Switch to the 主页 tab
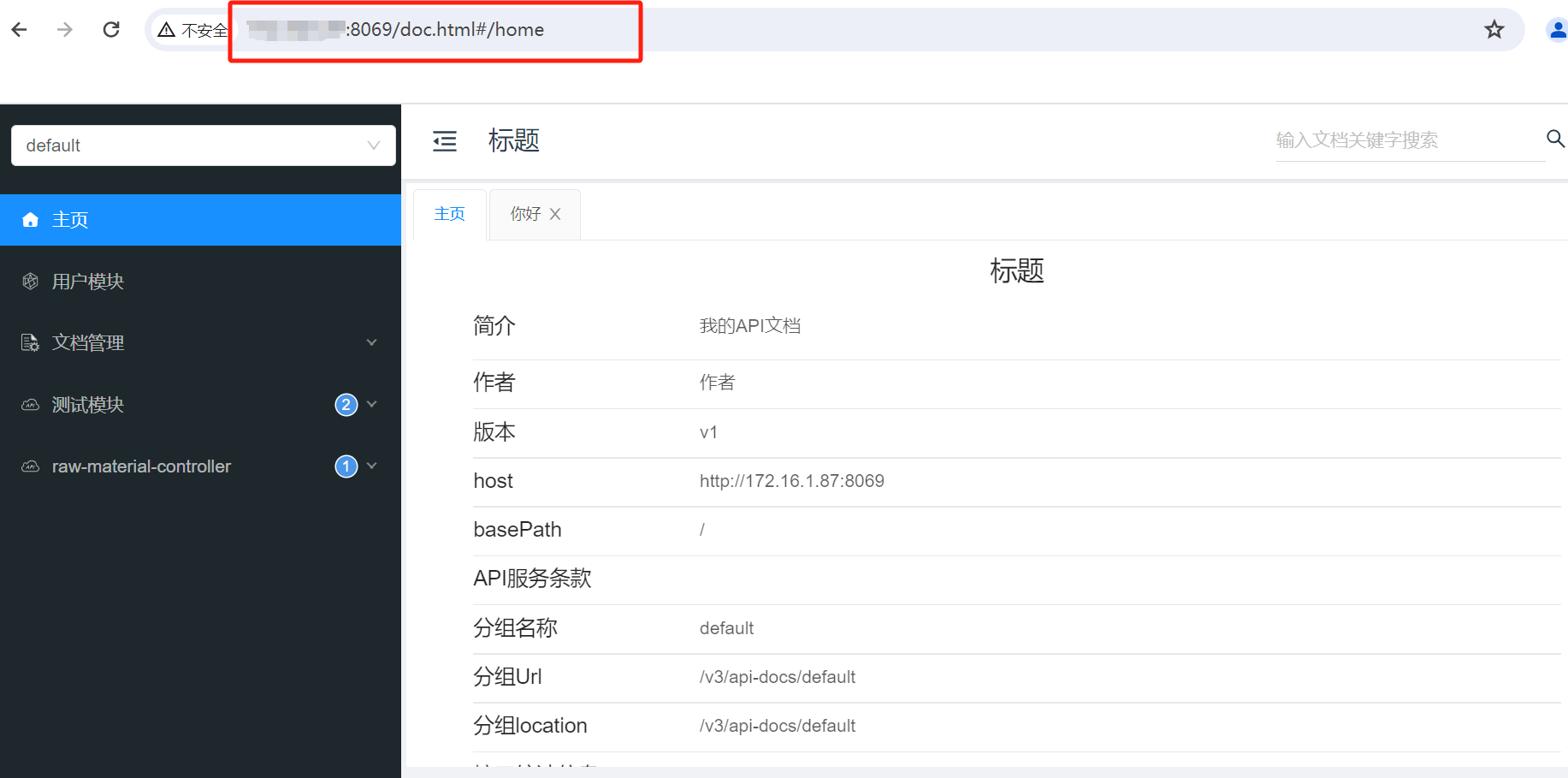 coord(450,214)
